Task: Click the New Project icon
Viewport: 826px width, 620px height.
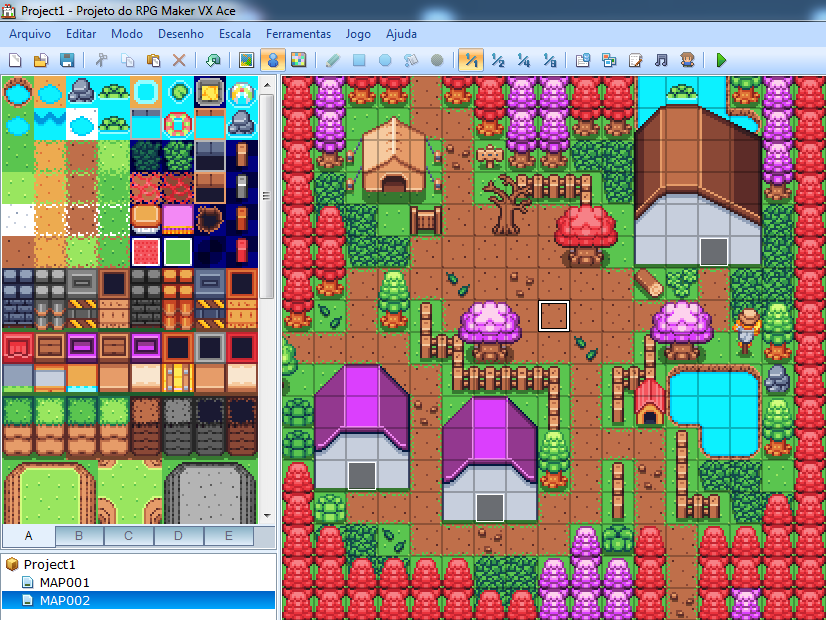Action: click(x=15, y=60)
